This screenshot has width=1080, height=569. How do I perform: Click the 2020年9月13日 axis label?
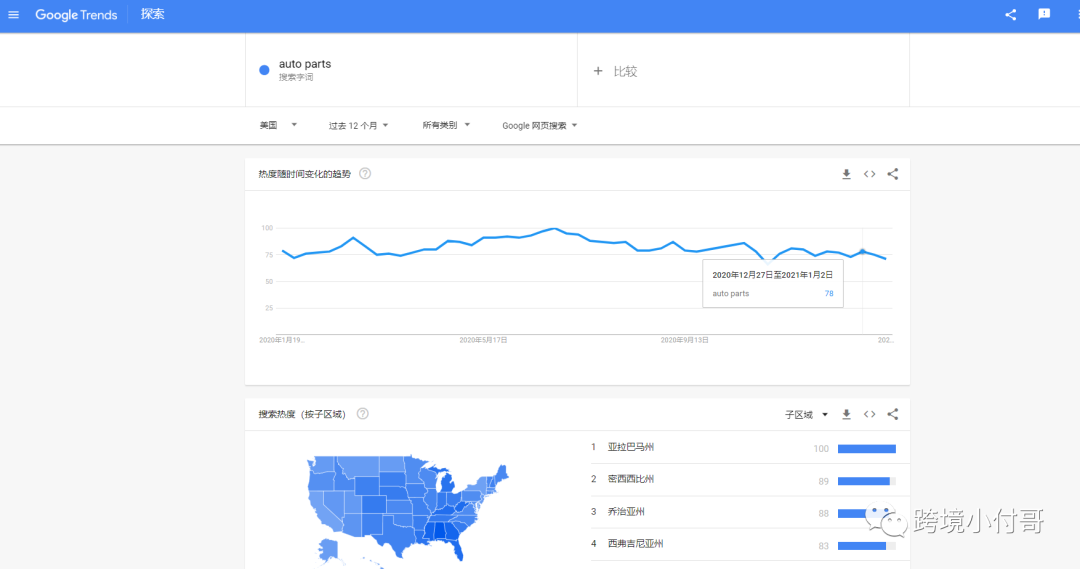pyautogui.click(x=685, y=340)
